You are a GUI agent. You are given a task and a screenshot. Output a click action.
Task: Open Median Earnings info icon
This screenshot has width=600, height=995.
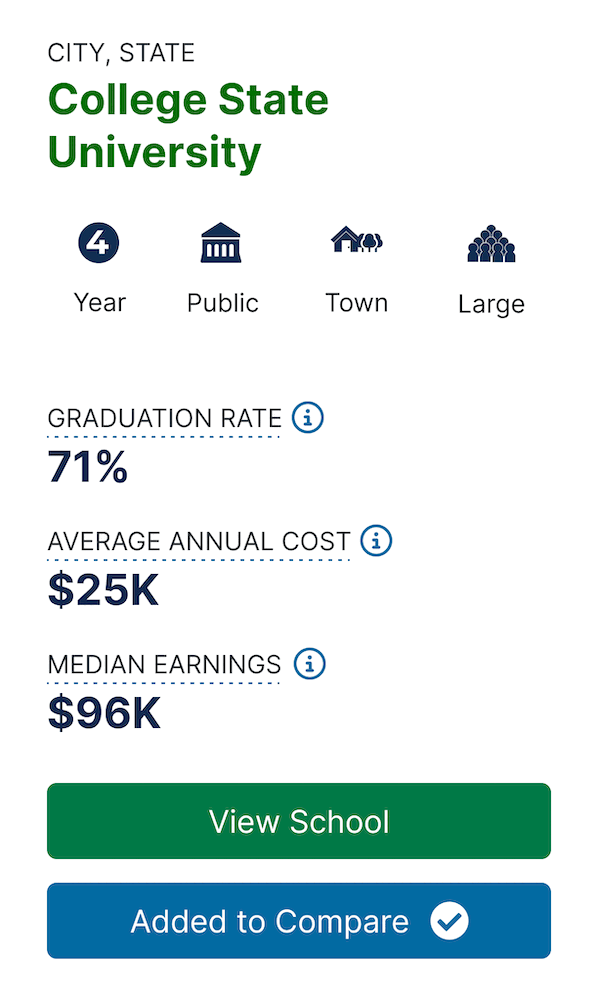(310, 664)
